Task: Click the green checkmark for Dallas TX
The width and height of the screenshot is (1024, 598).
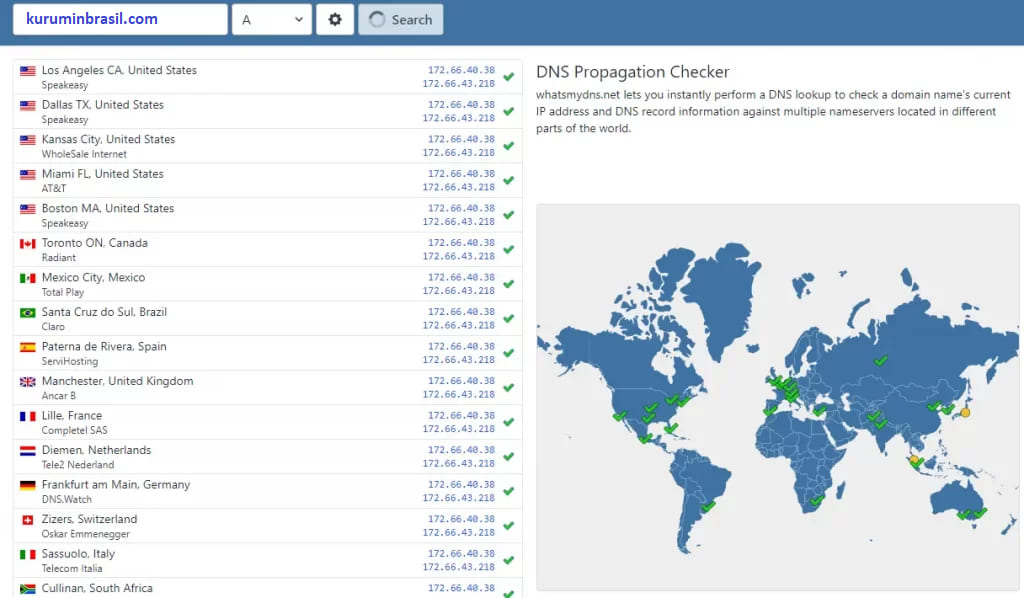Action: point(508,111)
